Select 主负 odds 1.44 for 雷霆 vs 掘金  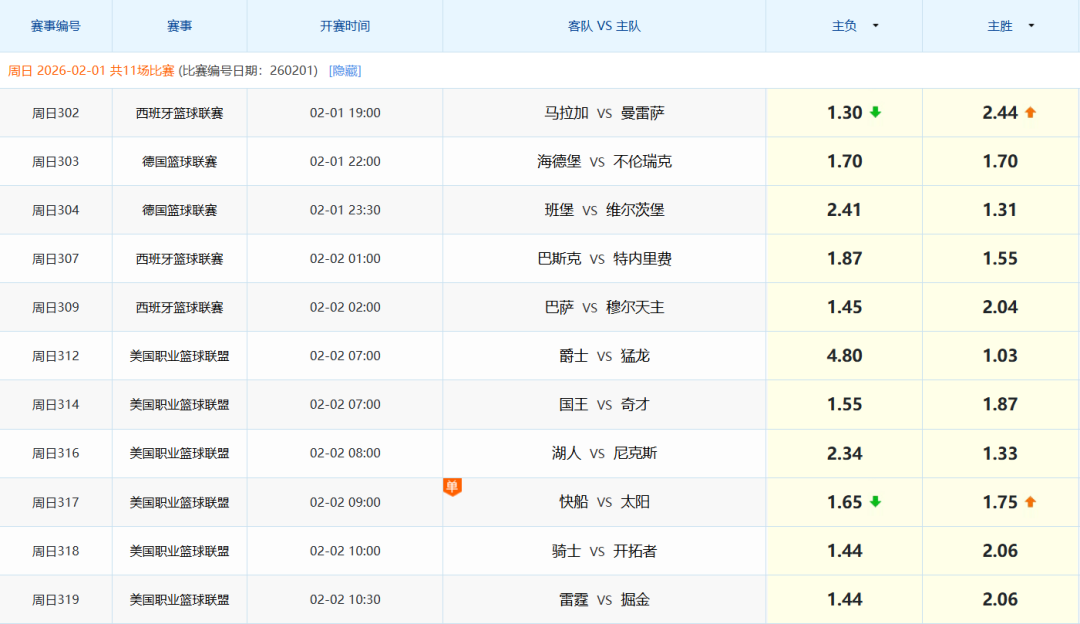tap(844, 599)
